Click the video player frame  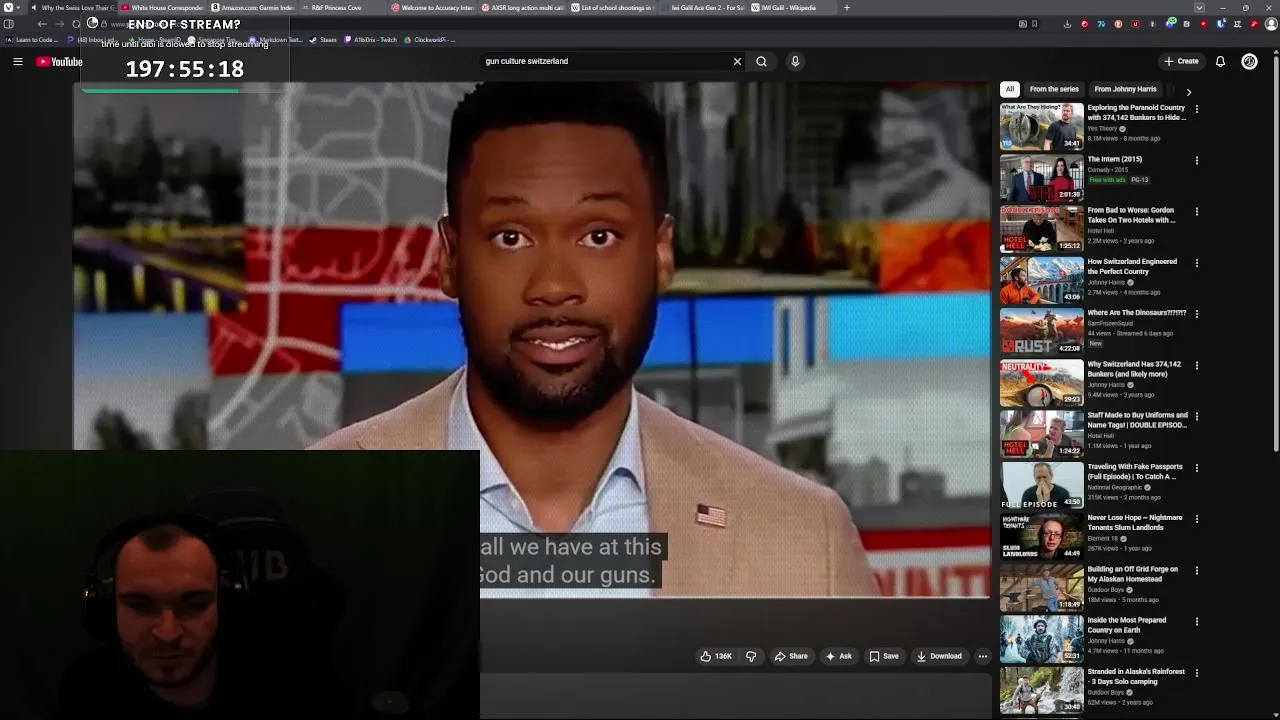pos(531,340)
